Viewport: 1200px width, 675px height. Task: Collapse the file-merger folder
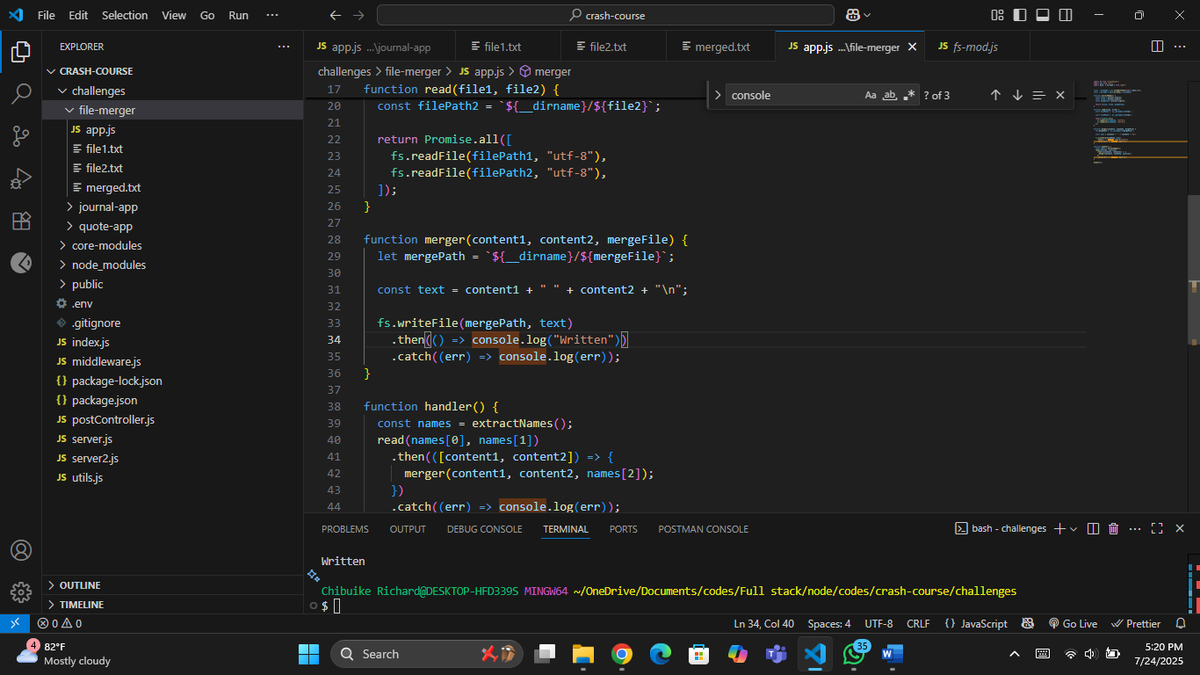[70, 110]
